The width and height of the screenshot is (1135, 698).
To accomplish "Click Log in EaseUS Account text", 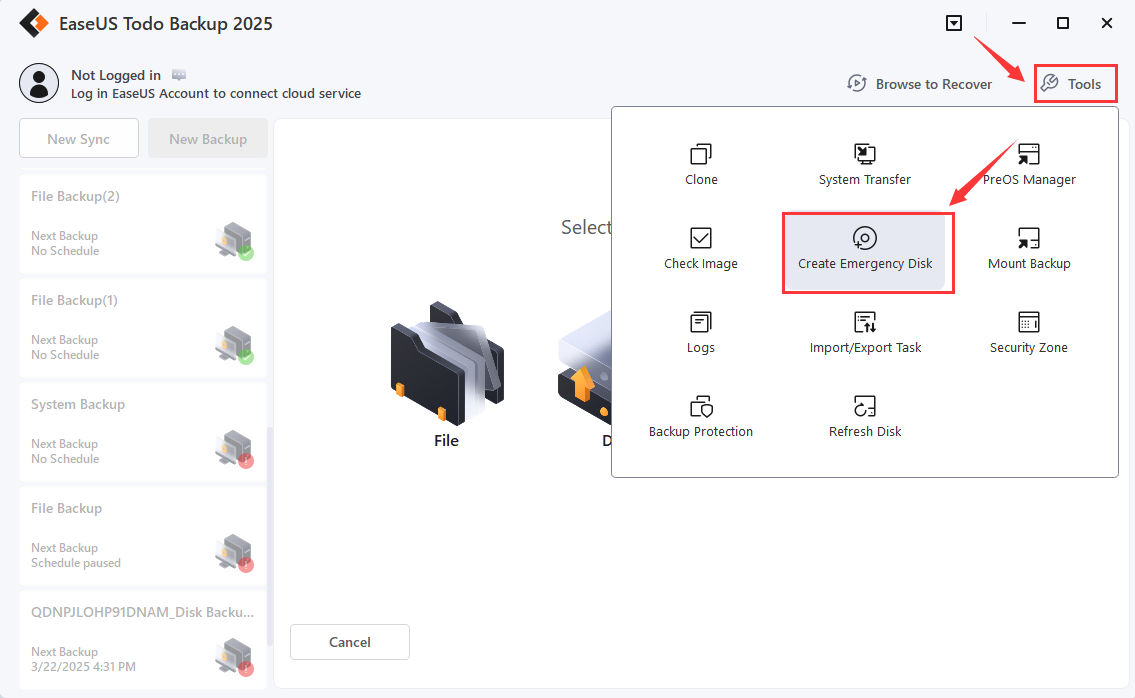I will (x=216, y=93).
